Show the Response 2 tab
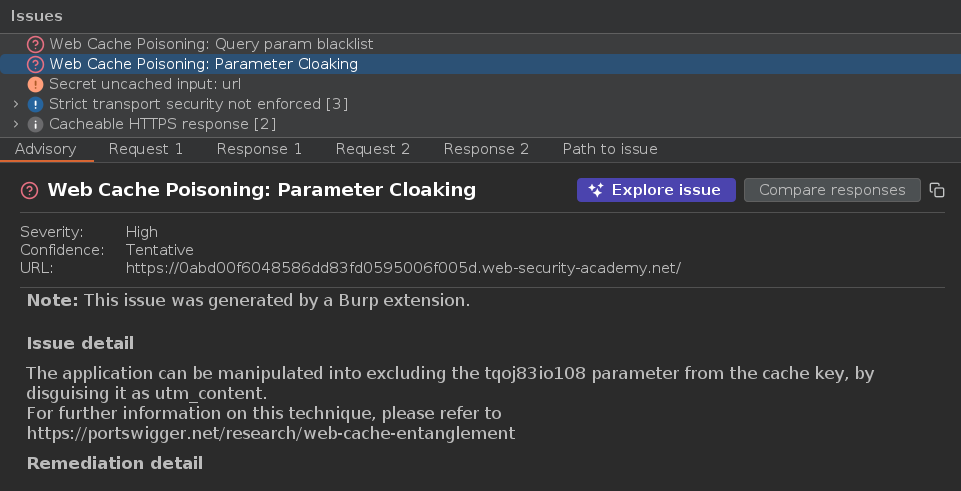The image size is (961, 491). click(486, 149)
